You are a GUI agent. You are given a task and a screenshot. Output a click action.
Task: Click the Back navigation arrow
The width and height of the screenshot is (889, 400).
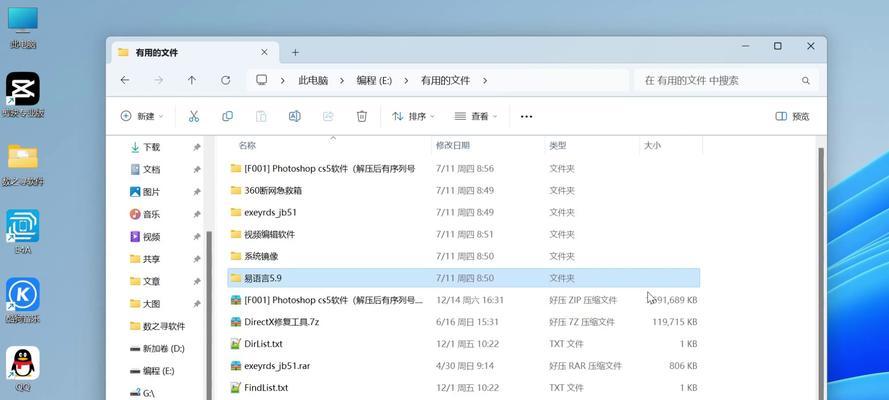tap(125, 80)
